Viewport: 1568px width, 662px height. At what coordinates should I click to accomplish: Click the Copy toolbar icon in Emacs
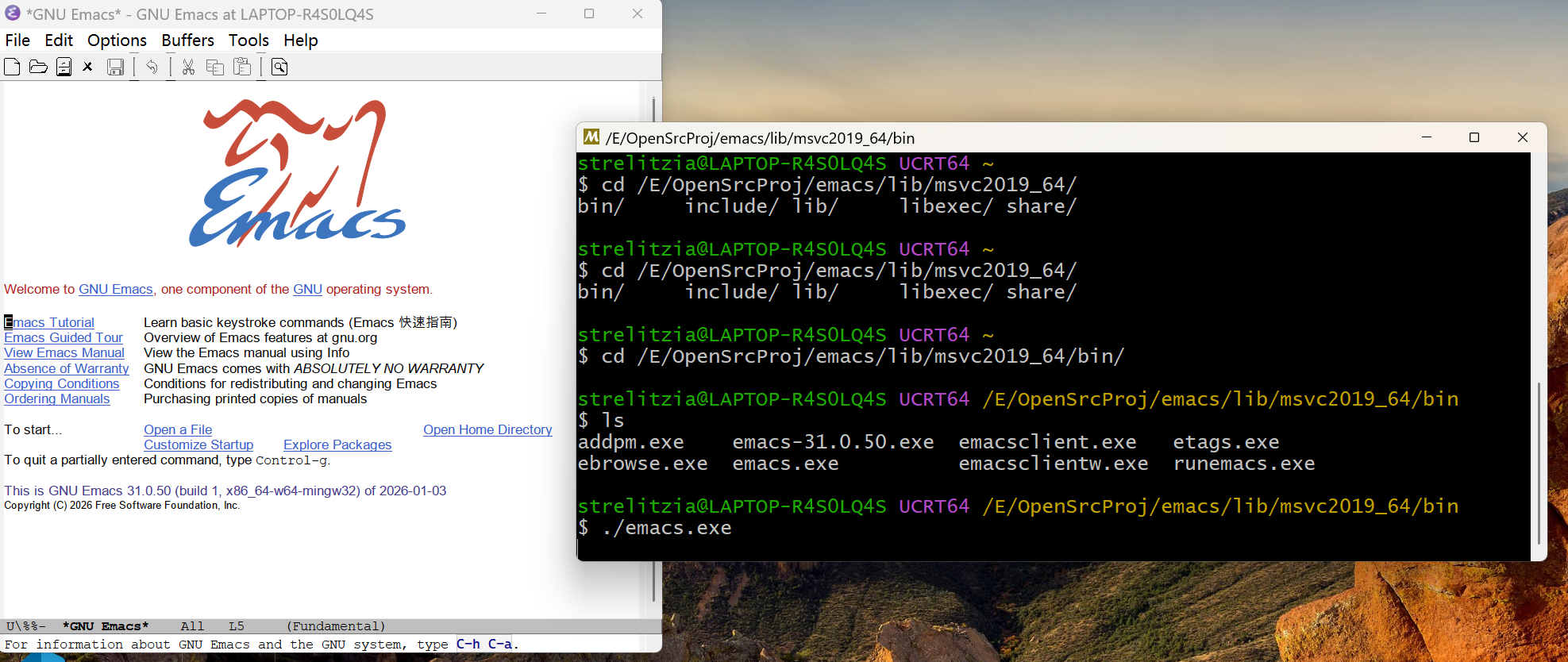click(214, 67)
